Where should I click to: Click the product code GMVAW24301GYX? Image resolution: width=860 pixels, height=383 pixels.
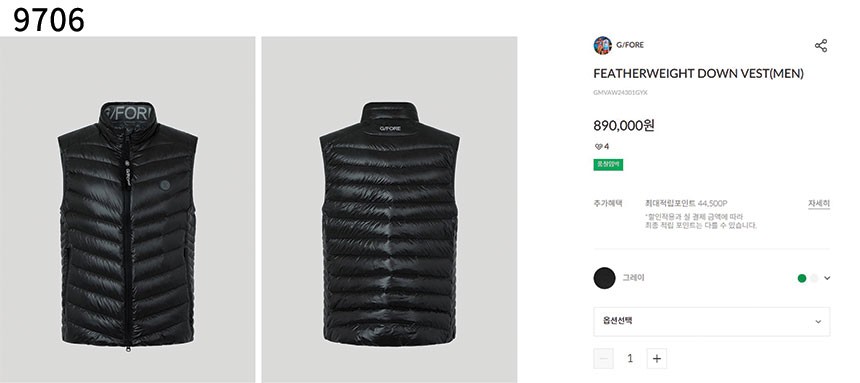(620, 93)
